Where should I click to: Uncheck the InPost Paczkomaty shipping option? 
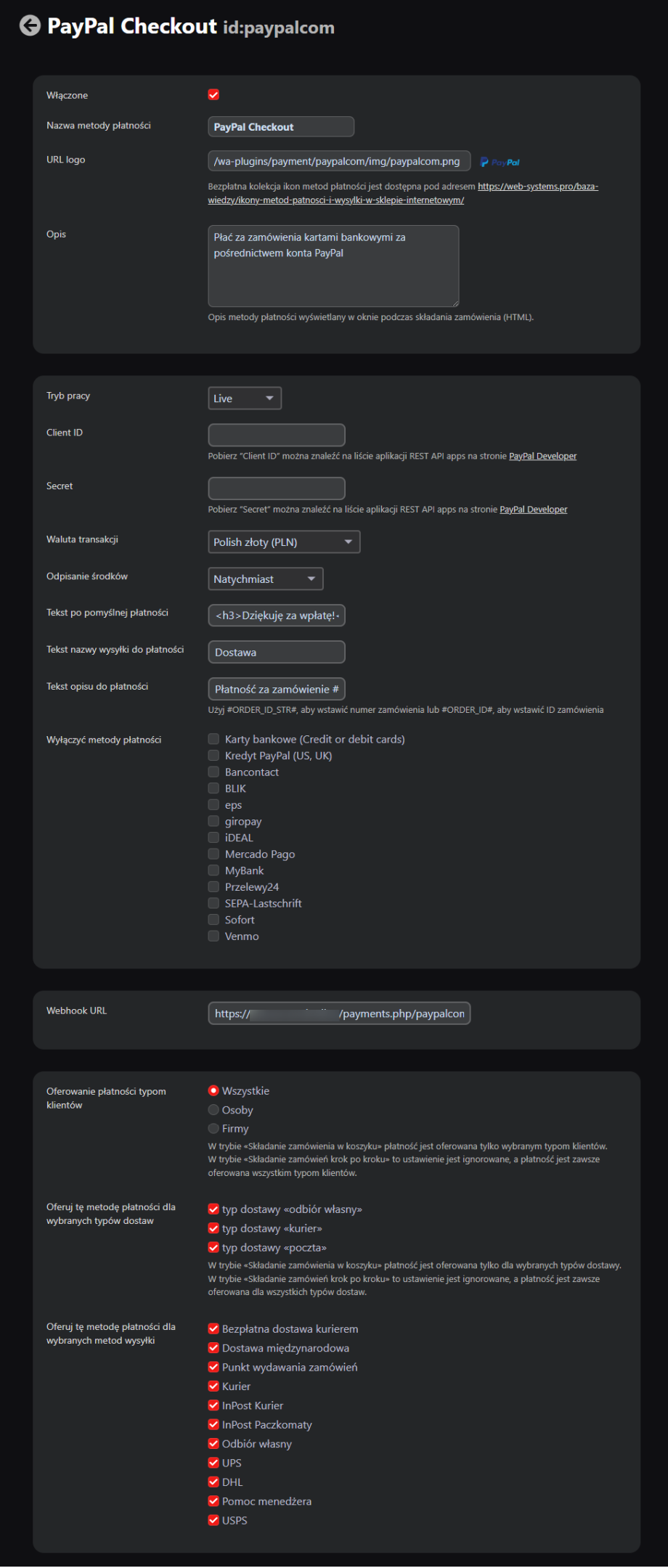[x=213, y=1424]
